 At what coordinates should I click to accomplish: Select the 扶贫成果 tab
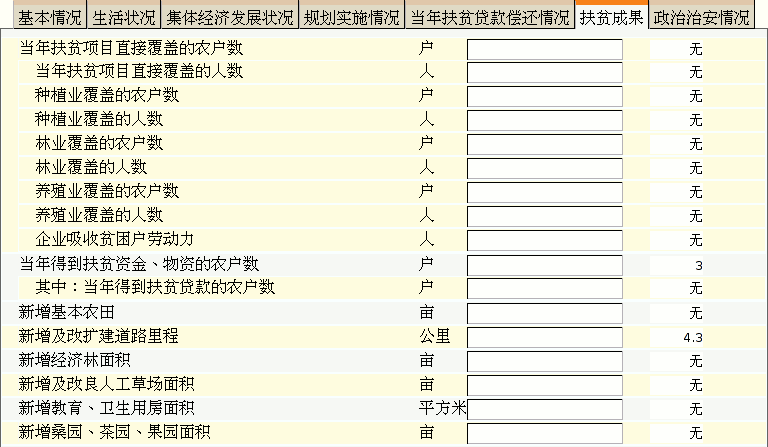point(612,18)
